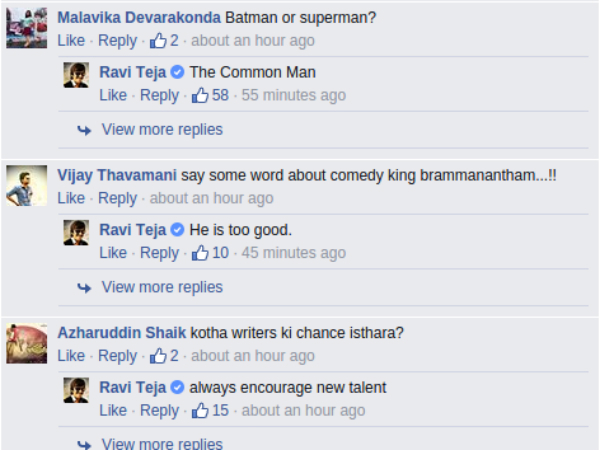Click '45 minutes ago' timestamp on Ravi Teja reply
The image size is (600, 450).
point(294,253)
